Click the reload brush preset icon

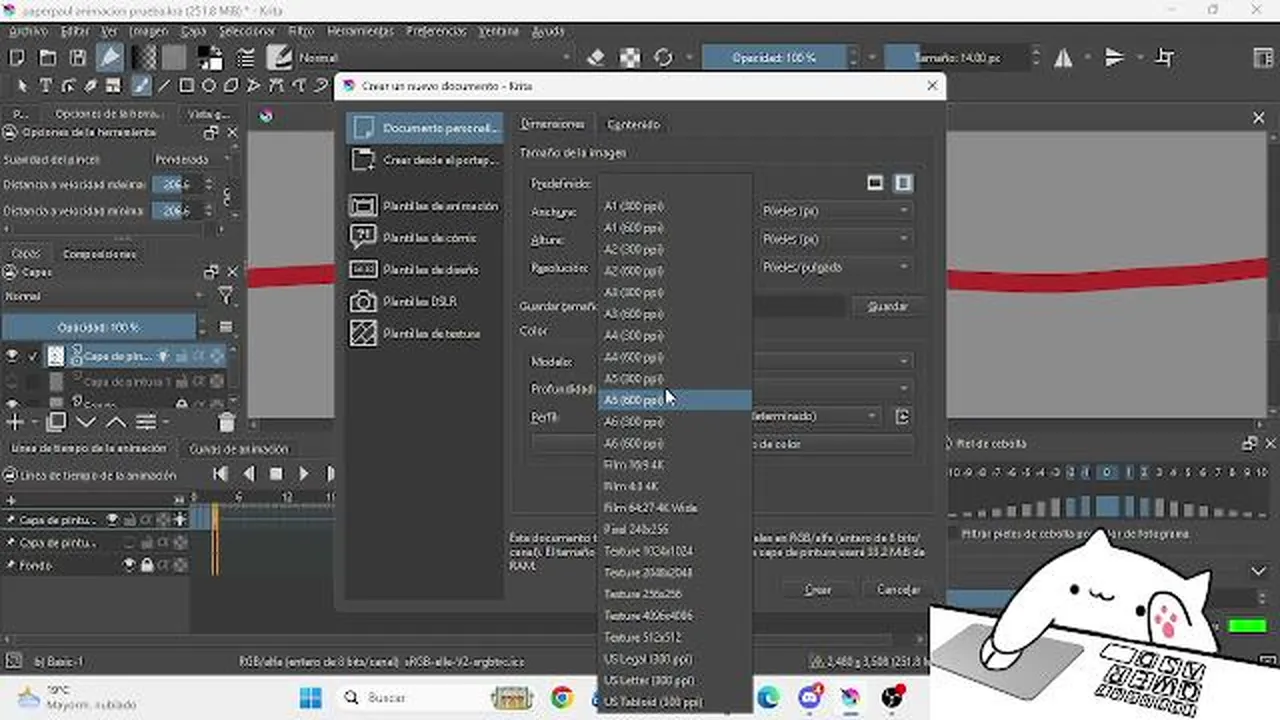click(x=663, y=58)
